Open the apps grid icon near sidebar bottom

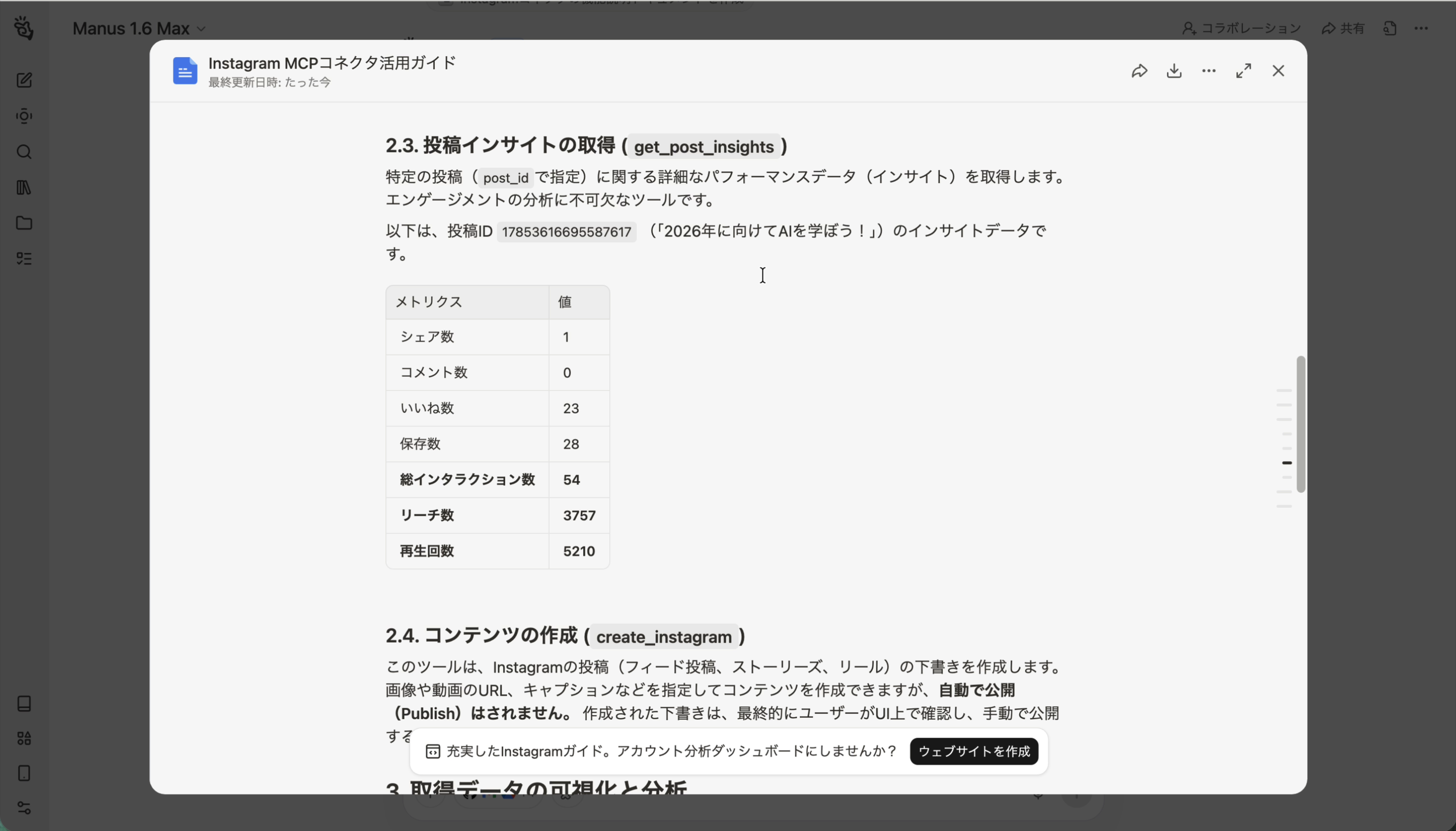(23, 737)
